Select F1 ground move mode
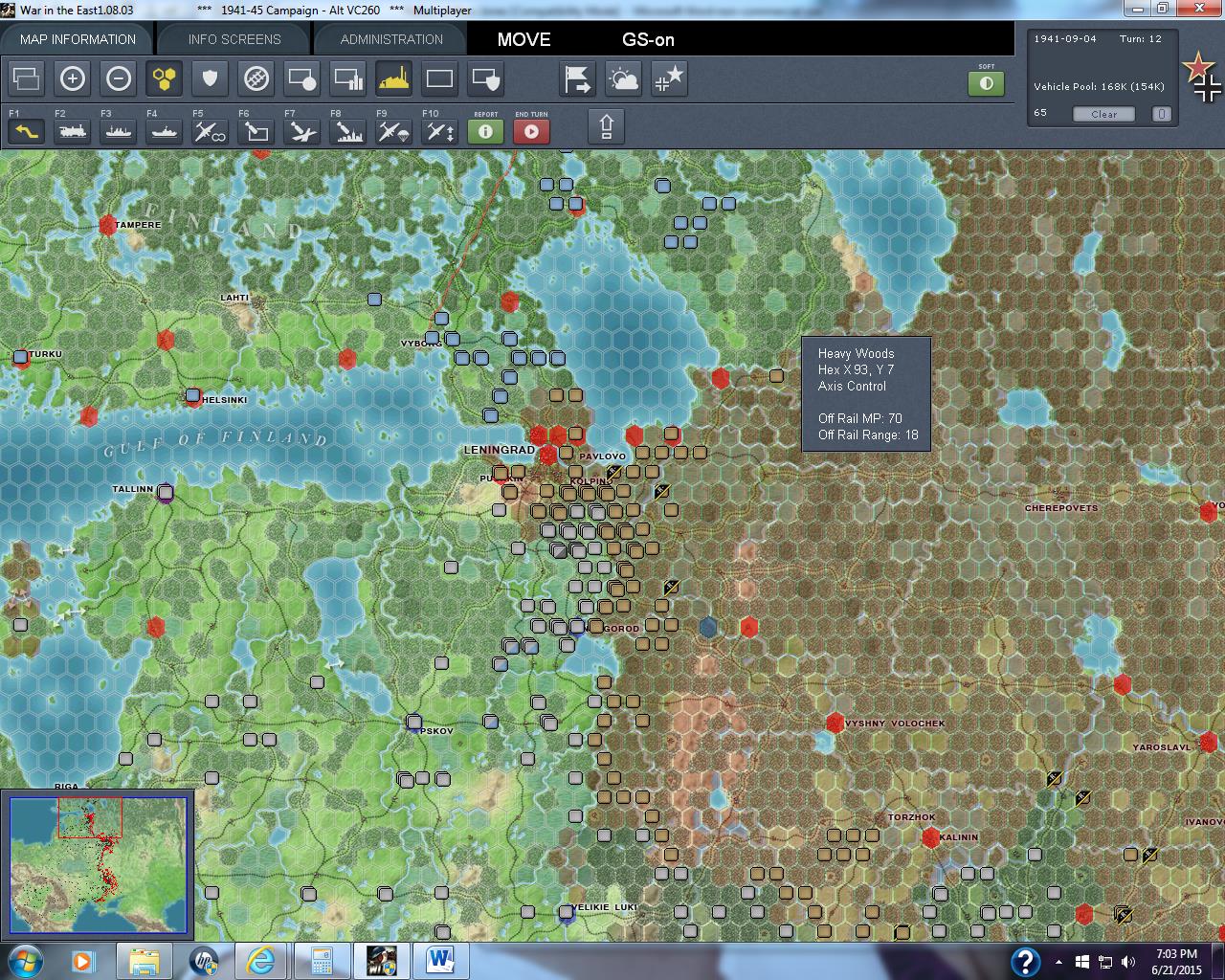Image resolution: width=1225 pixels, height=980 pixels. tap(27, 131)
